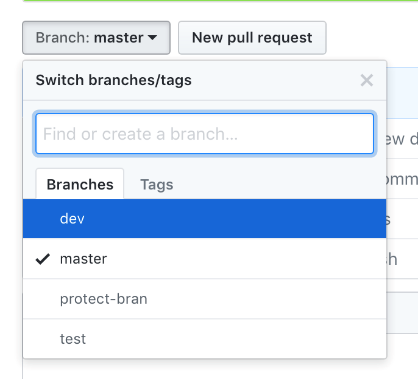Switch to the protect-bran branch
The width and height of the screenshot is (418, 379).
[205, 299]
